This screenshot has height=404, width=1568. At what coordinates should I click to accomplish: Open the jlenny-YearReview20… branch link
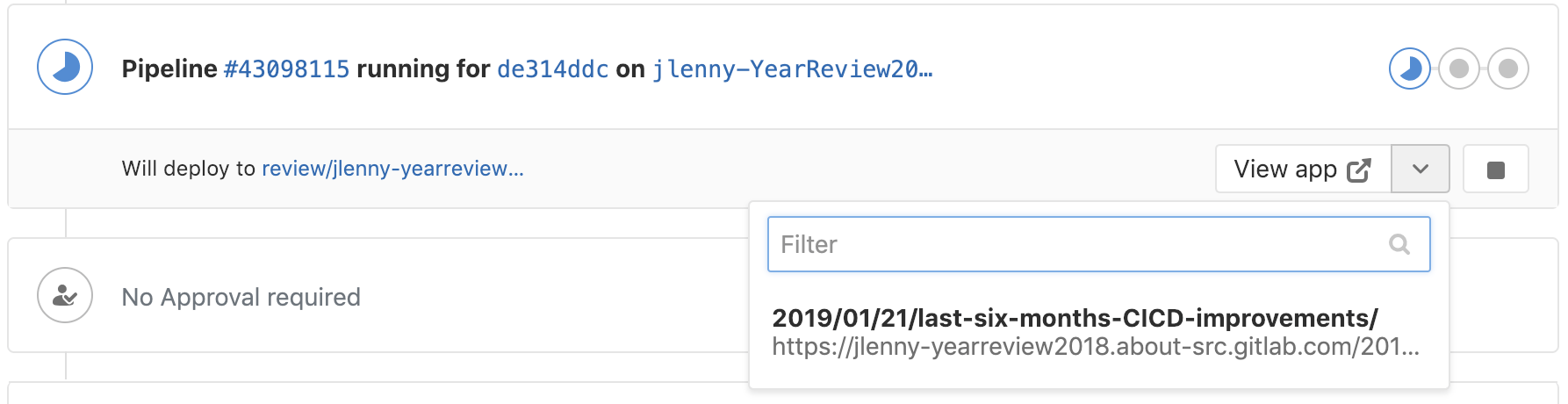pos(792,69)
